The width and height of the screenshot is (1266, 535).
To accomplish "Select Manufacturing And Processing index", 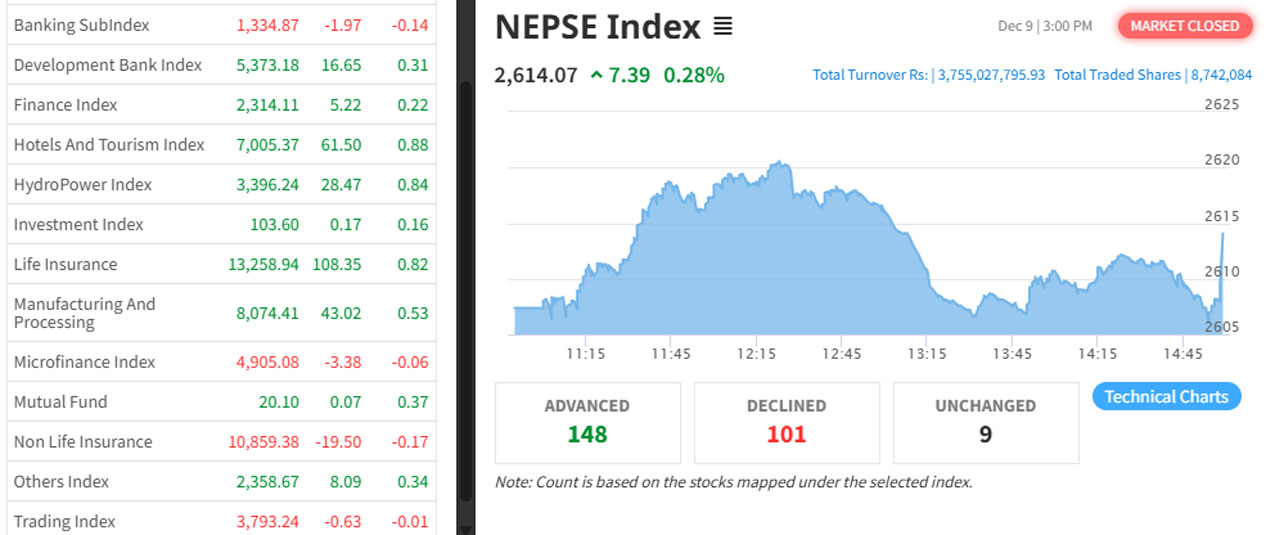I will tap(84, 313).
